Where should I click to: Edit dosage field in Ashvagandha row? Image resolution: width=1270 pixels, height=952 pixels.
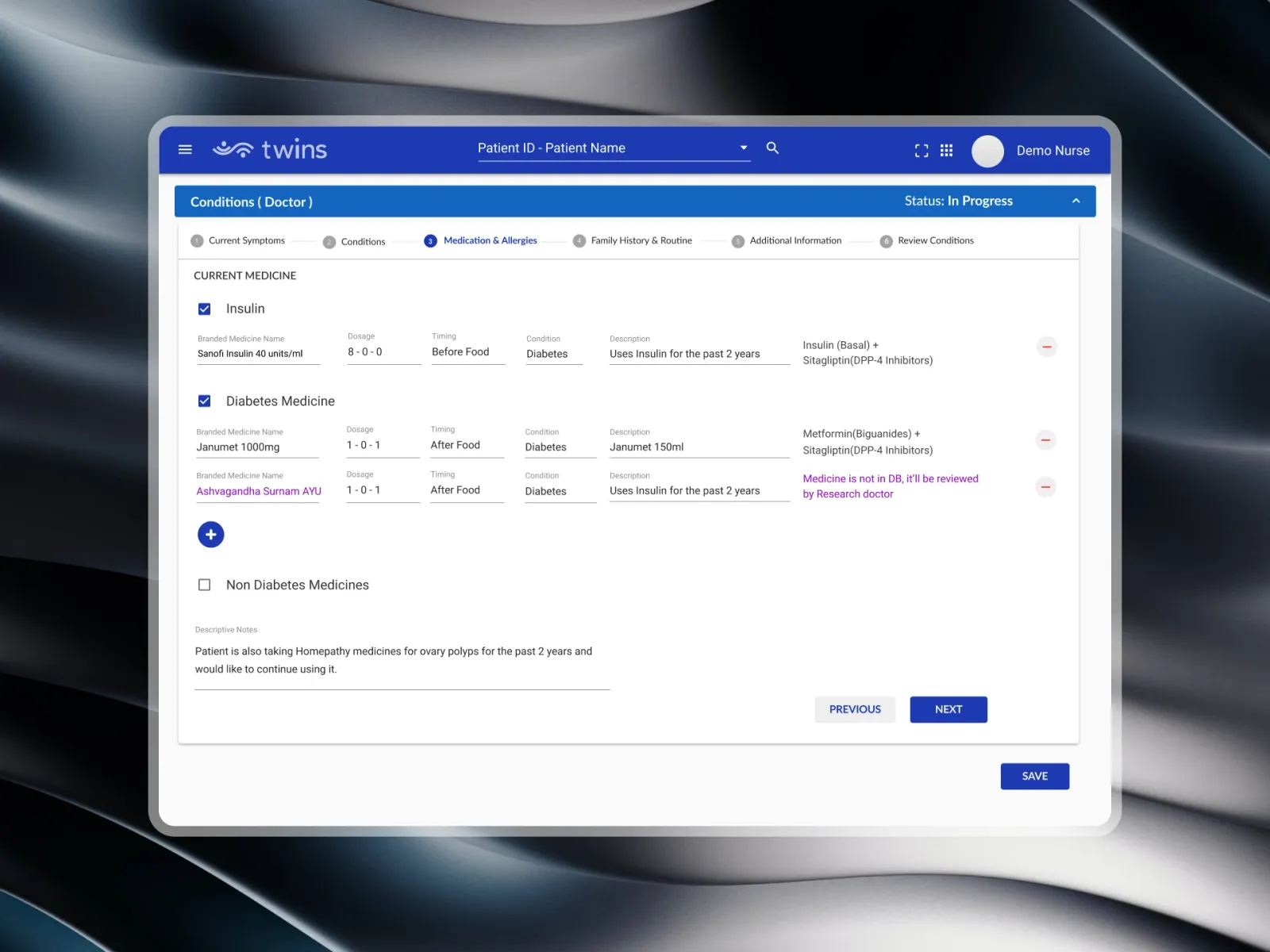point(383,486)
